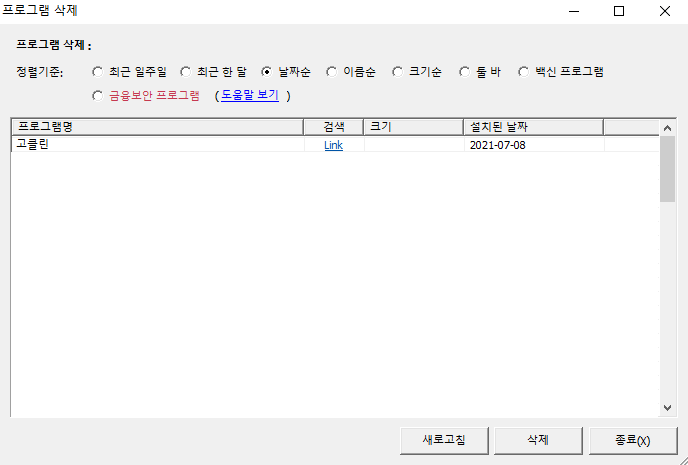Close the dialog with 종료(X) button
The height and width of the screenshot is (465, 688).
[x=633, y=440]
